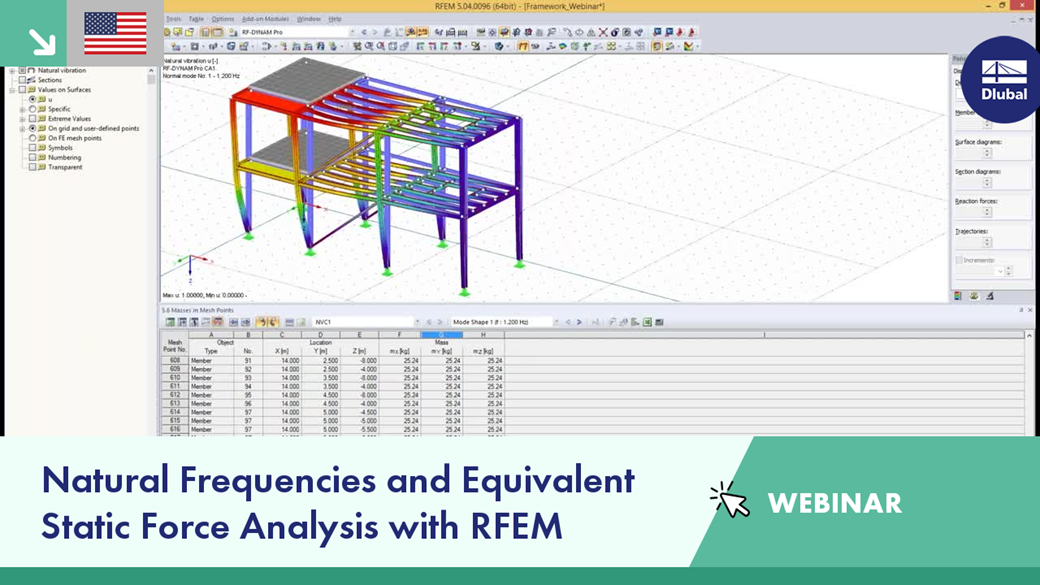
Task: Toggle the Values on Surfaces checkbox
Action: [22, 90]
